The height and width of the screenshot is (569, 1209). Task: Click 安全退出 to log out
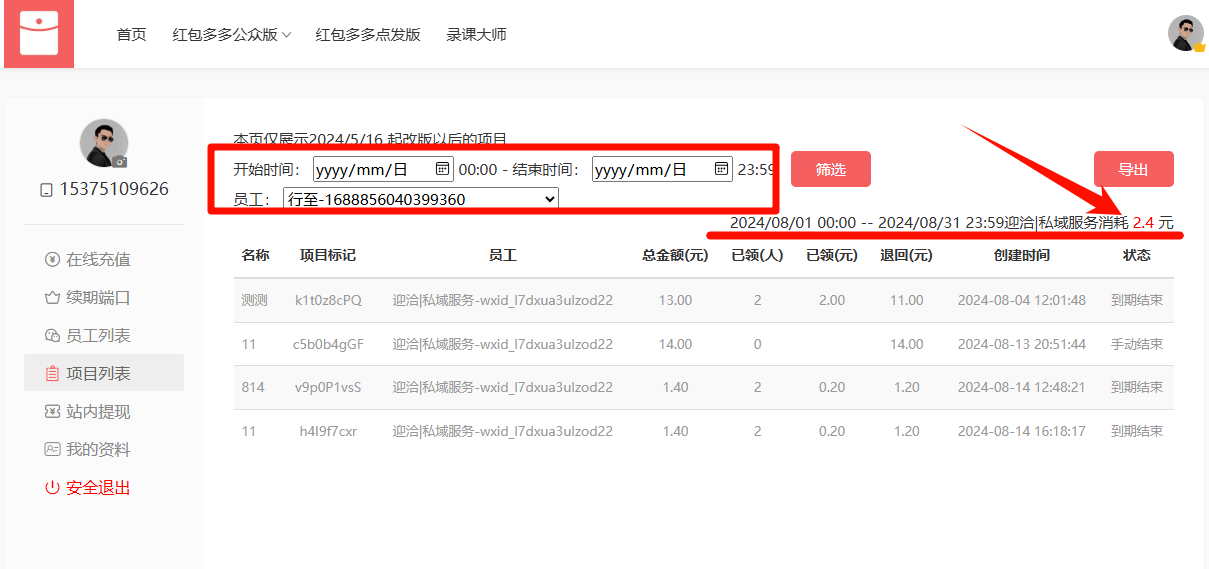(x=98, y=488)
